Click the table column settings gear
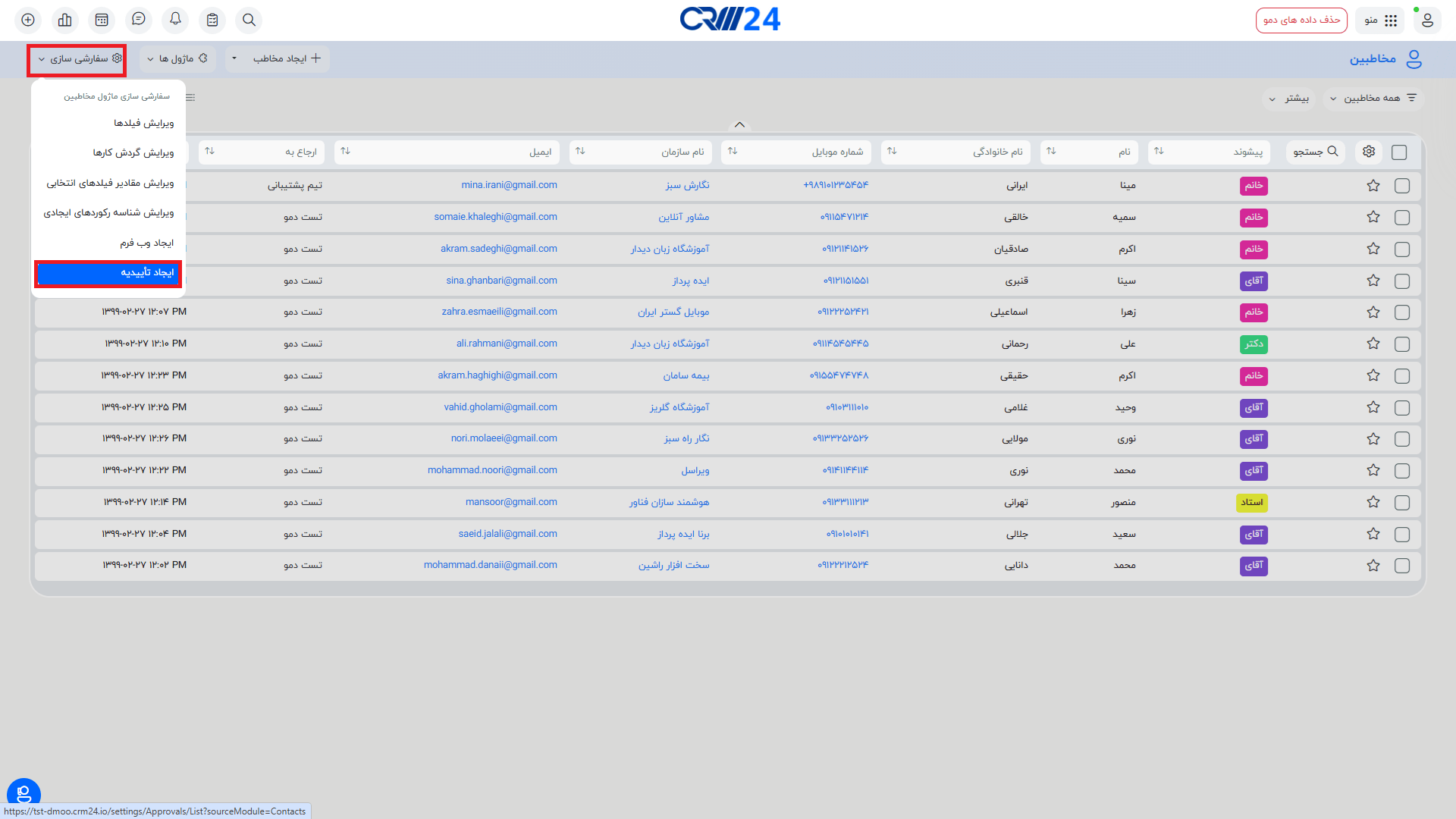Screen dimensions: 1456x819 coord(1369,152)
